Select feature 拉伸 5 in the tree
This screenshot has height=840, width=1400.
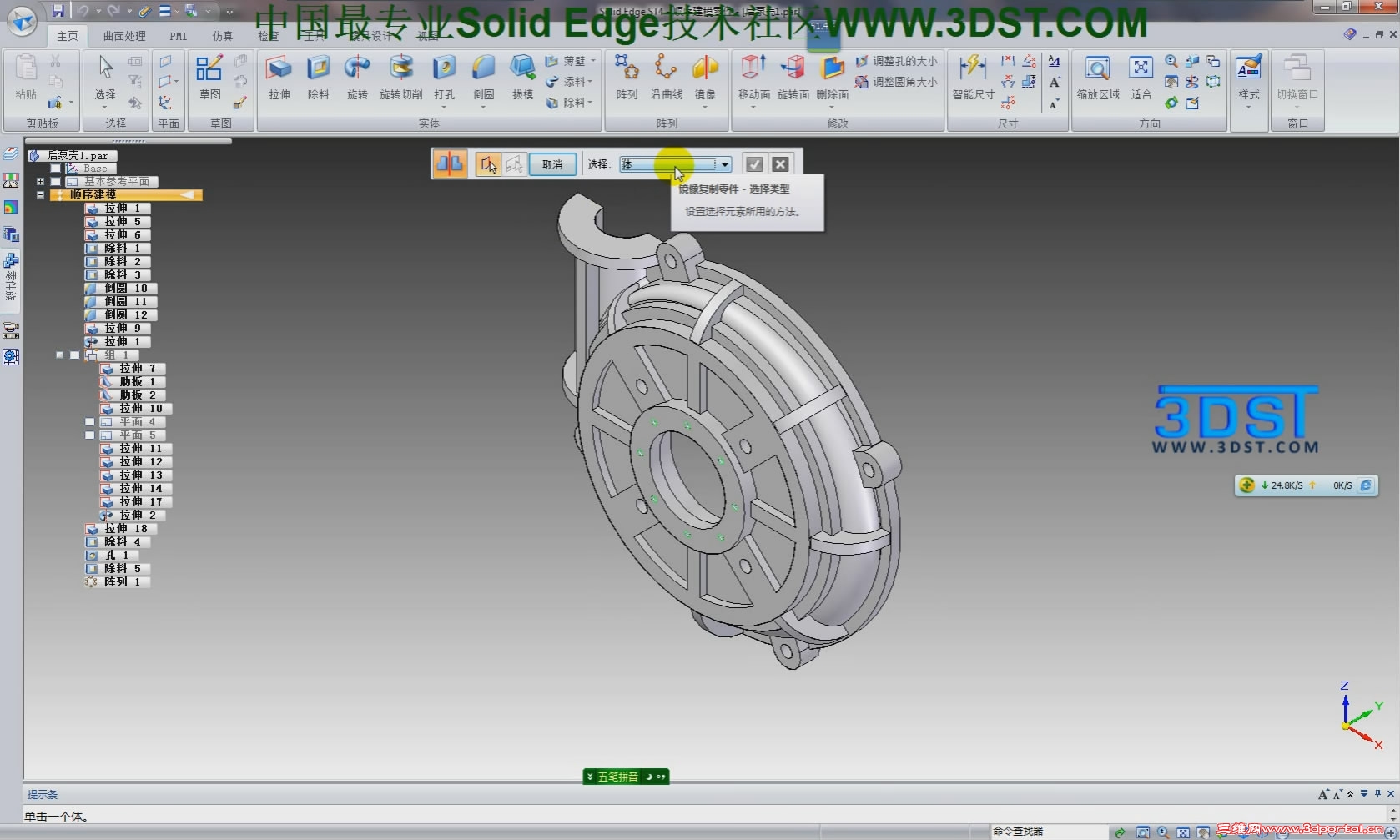118,222
